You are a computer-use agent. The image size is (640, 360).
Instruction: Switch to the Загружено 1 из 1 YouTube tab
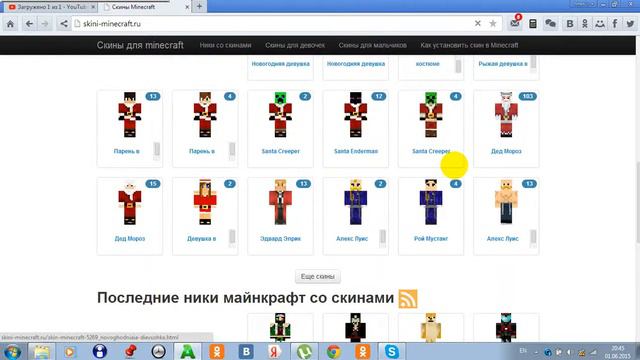51,7
